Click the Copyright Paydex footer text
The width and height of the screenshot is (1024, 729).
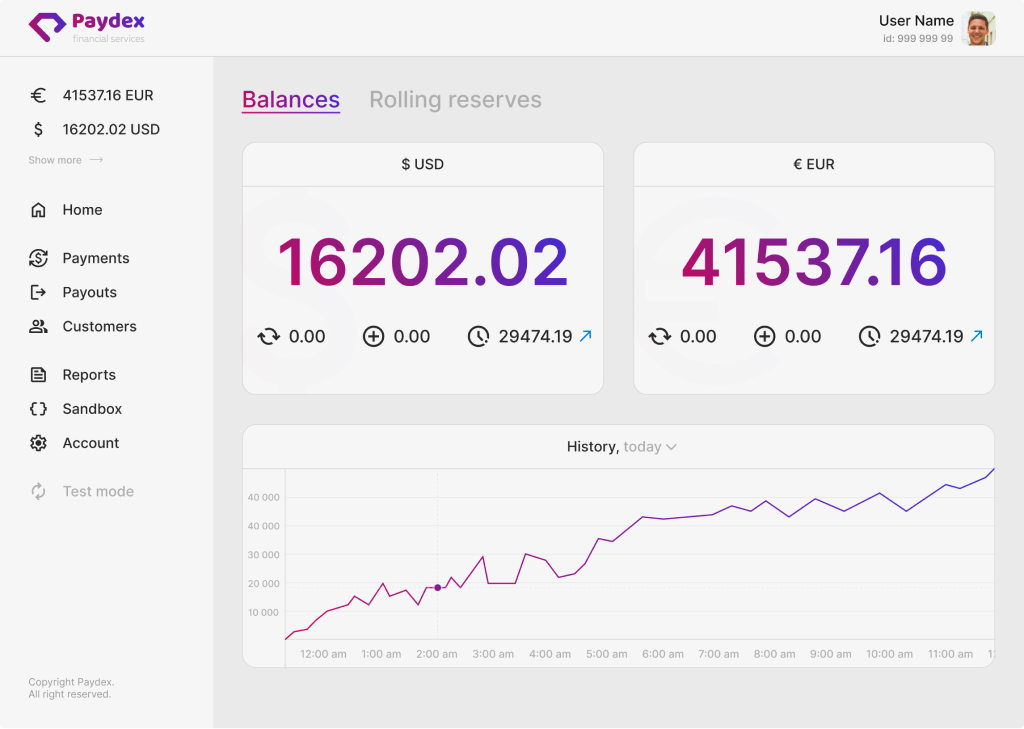point(71,688)
